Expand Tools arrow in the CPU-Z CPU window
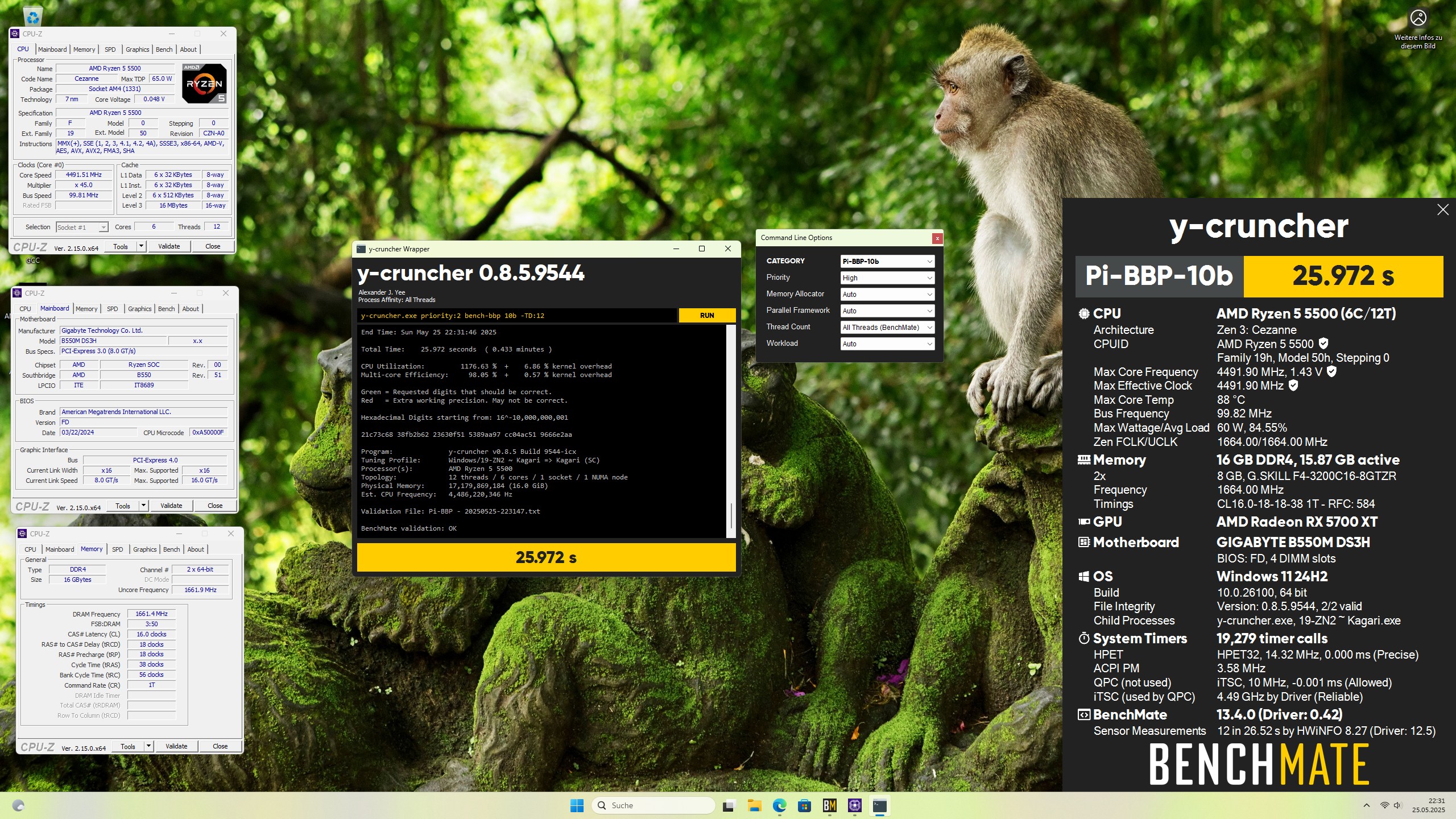This screenshot has height=819, width=1456. 141,246
